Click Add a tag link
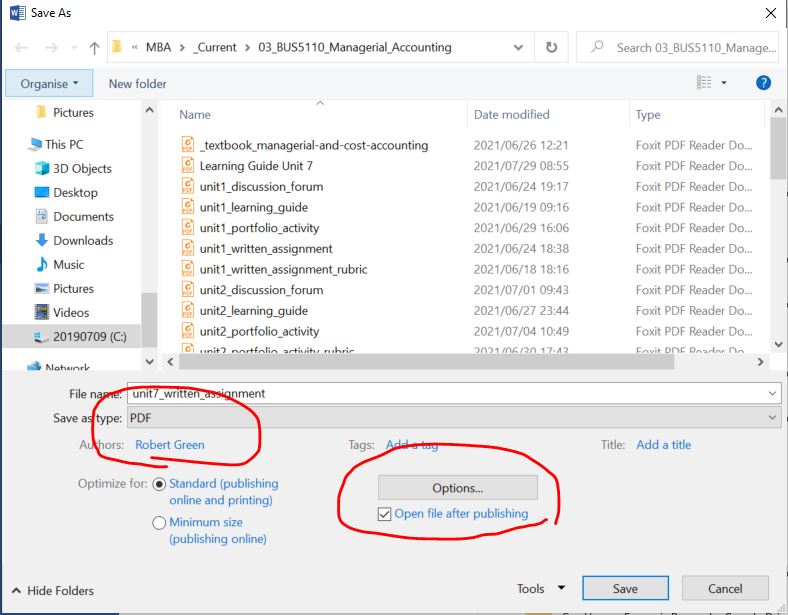This screenshot has height=615, width=788. [x=412, y=445]
